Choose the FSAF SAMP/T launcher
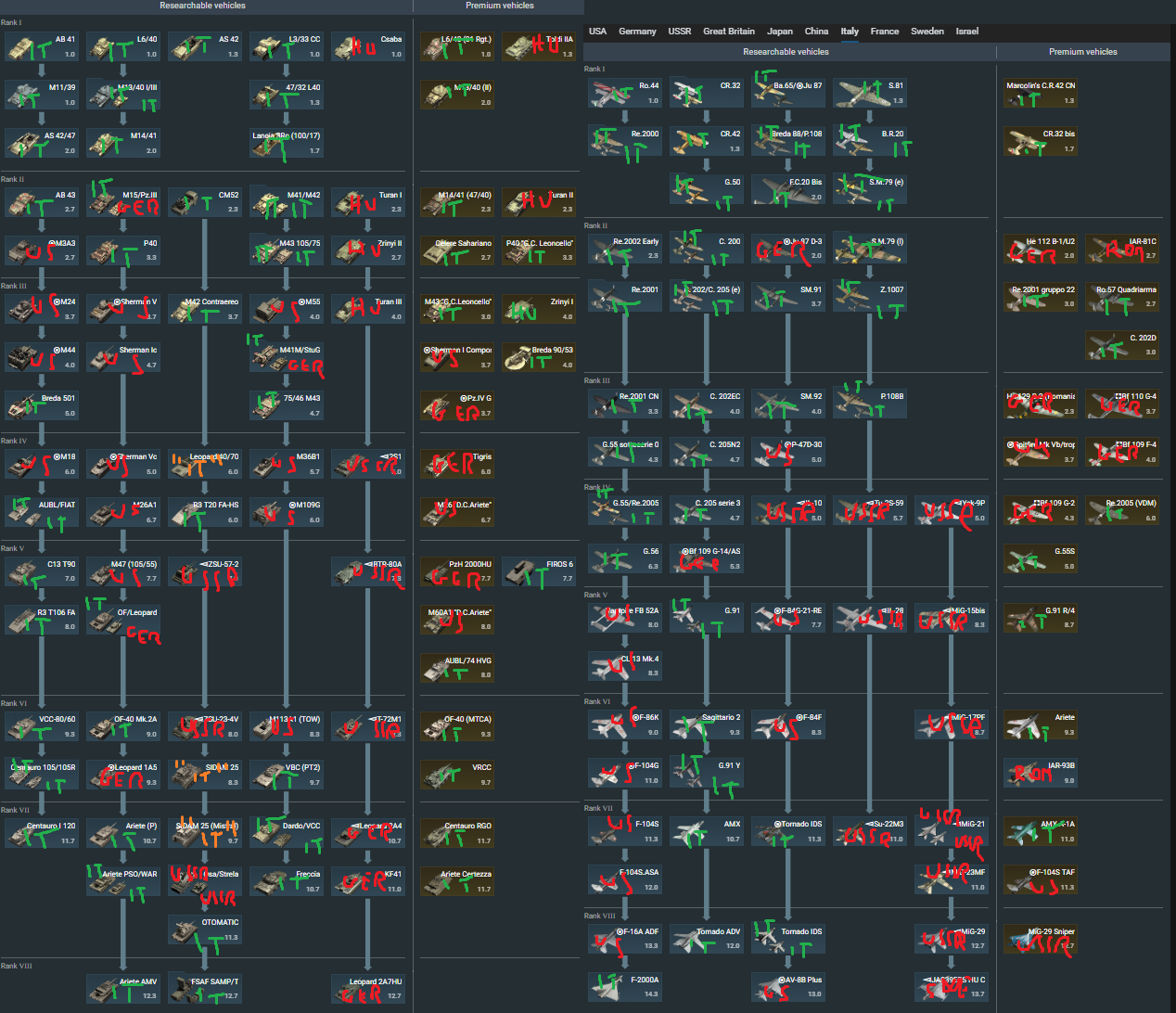Screen dimensions: 1176x1013 pos(205,989)
